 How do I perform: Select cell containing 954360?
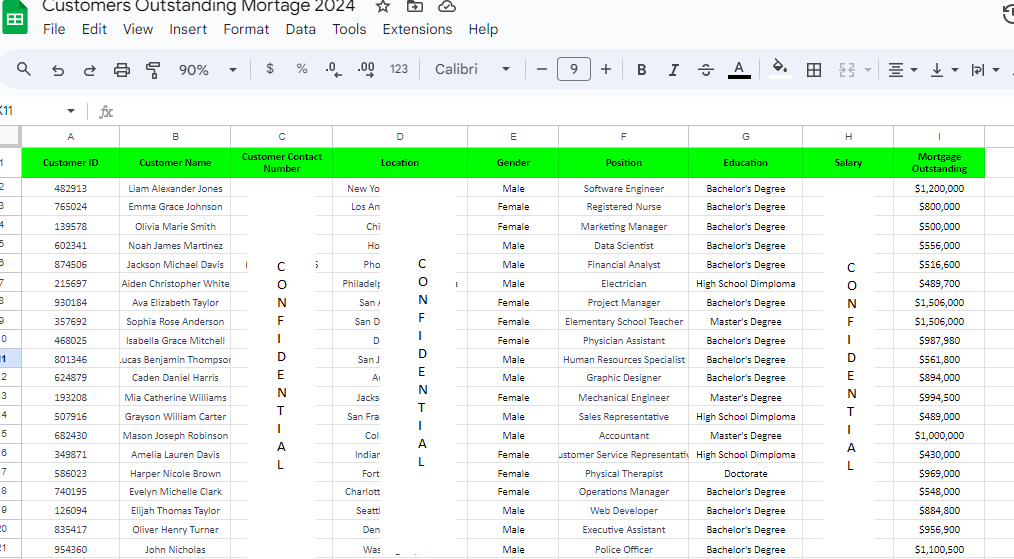70,549
